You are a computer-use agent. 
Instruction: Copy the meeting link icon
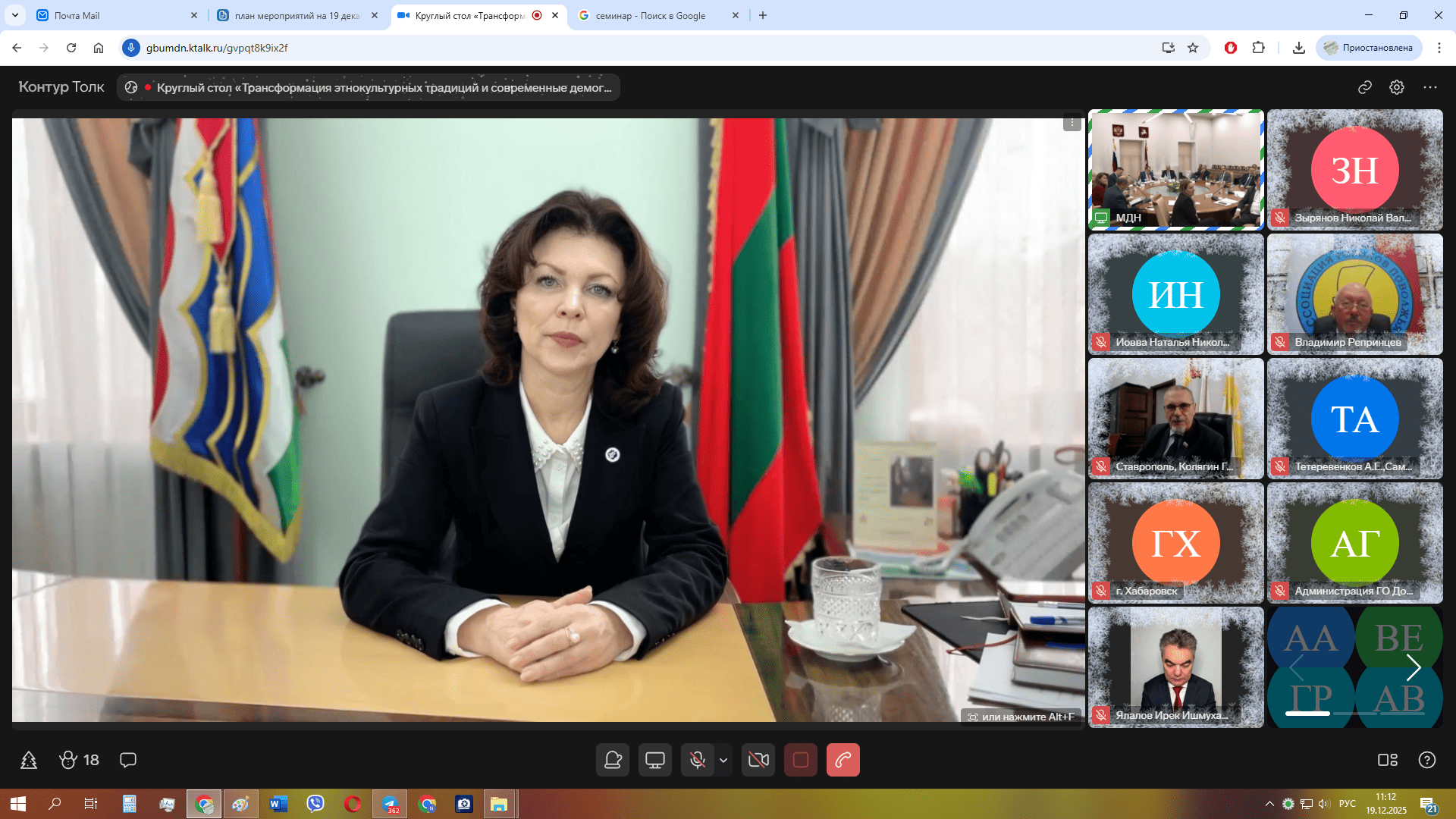click(1364, 87)
